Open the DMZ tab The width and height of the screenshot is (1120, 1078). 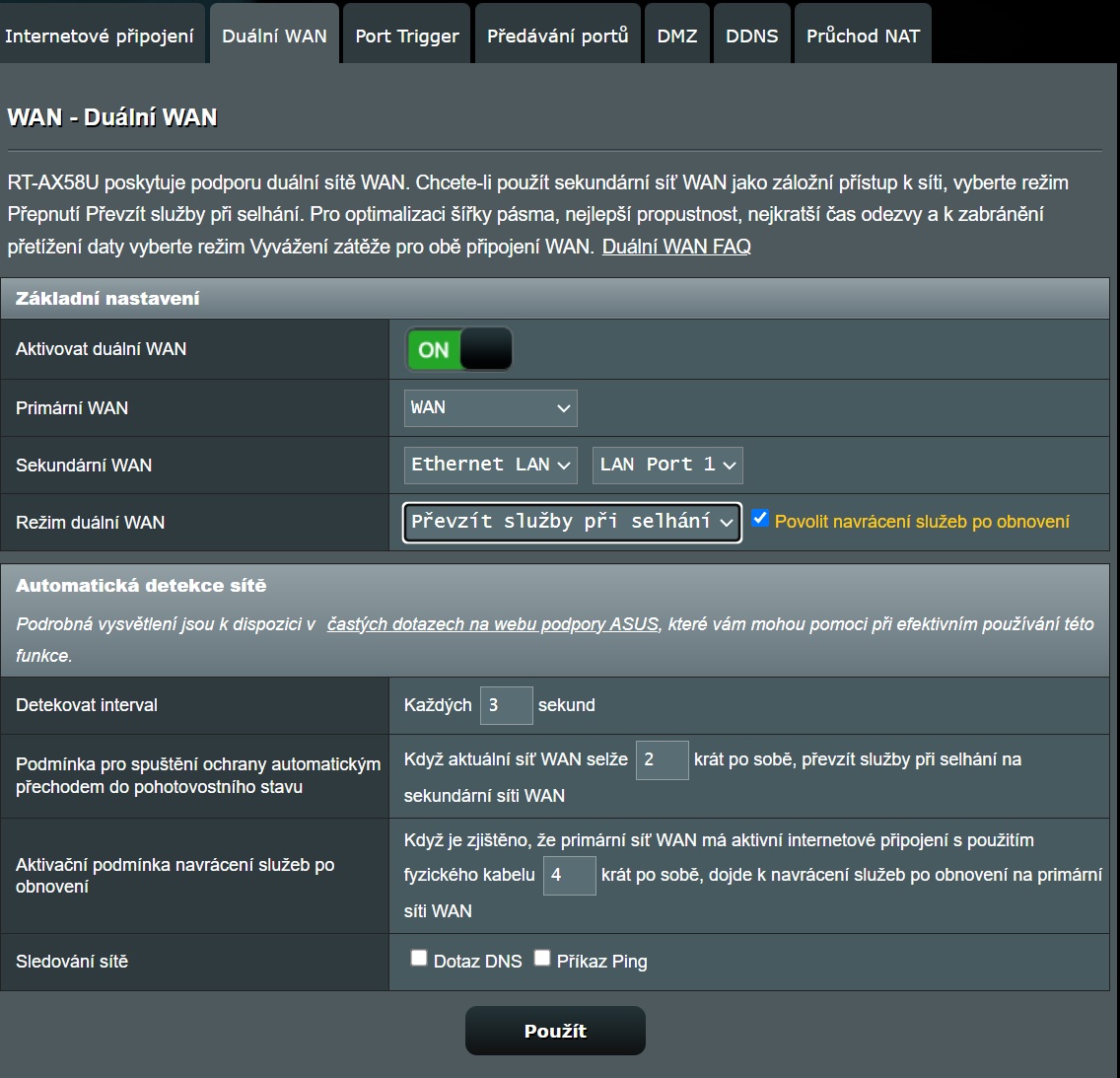coord(676,36)
